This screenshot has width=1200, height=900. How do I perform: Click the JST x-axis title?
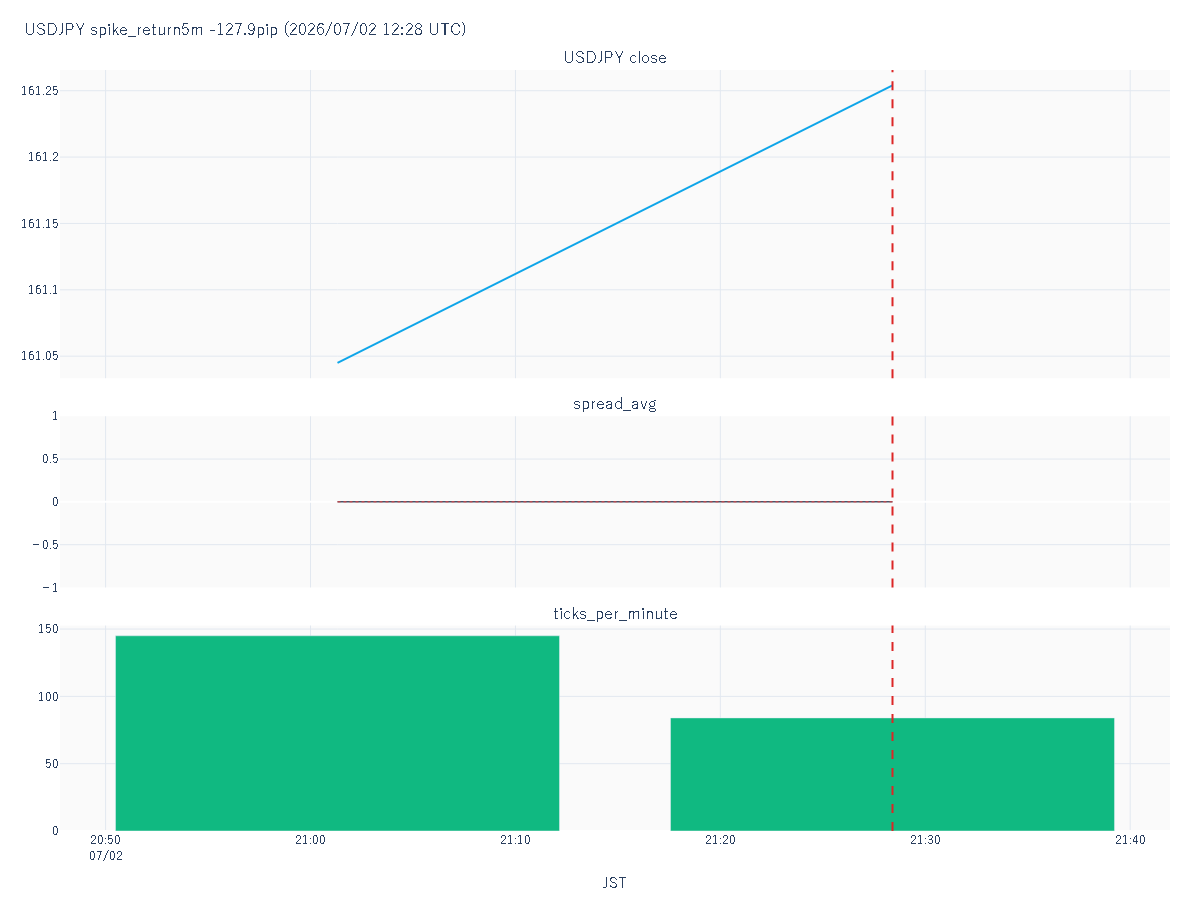(x=615, y=882)
